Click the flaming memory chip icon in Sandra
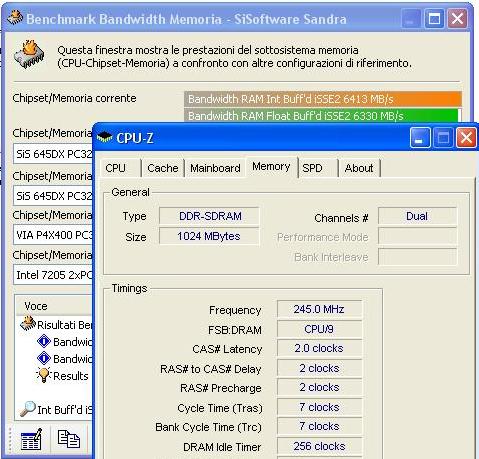This screenshot has height=459, width=479. click(x=29, y=54)
